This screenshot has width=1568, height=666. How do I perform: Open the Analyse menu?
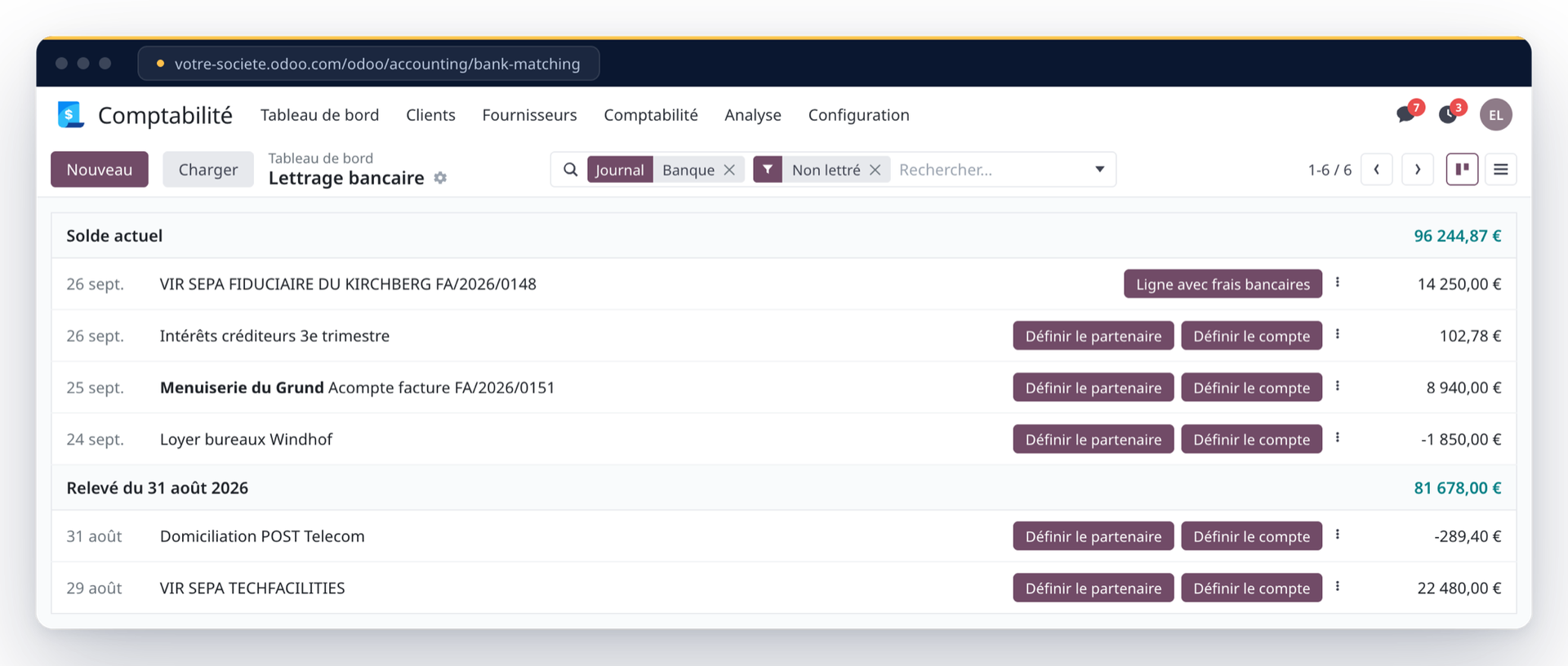point(753,115)
